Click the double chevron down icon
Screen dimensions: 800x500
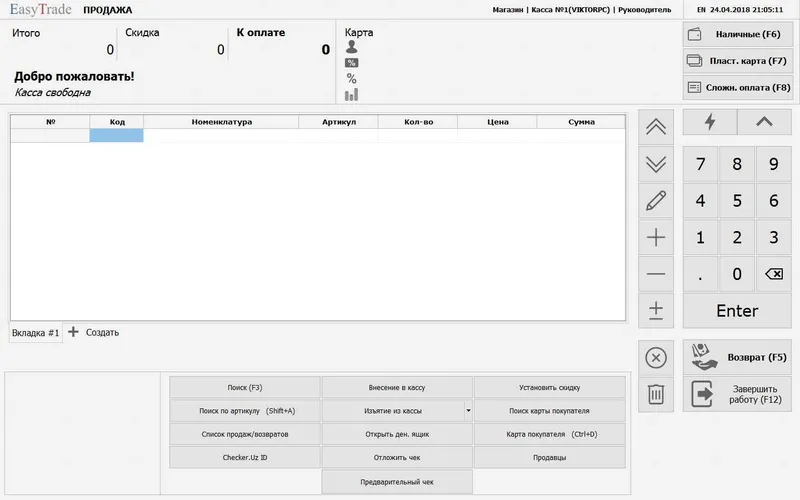656,164
